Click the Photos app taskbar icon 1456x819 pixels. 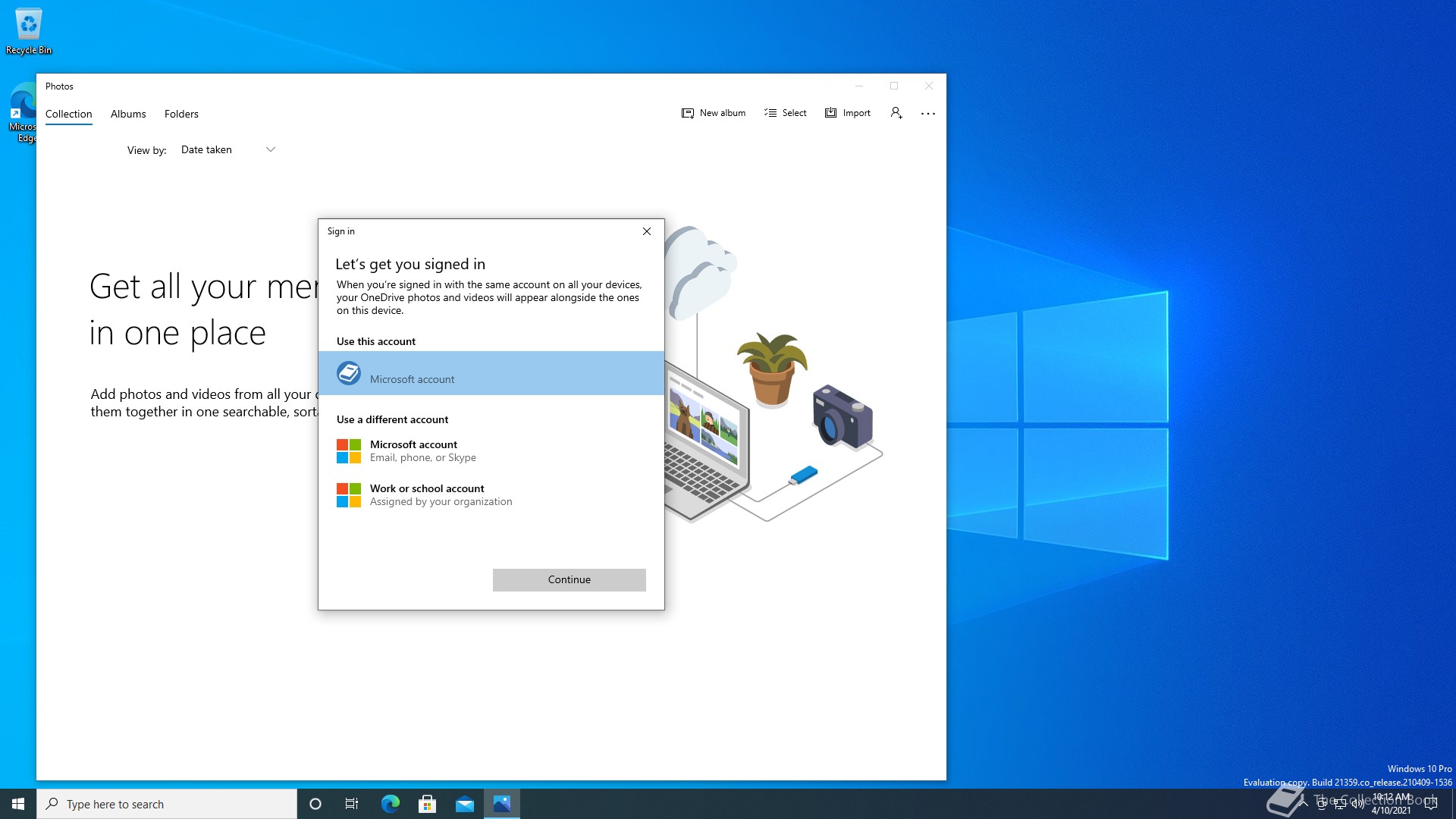pyautogui.click(x=502, y=804)
